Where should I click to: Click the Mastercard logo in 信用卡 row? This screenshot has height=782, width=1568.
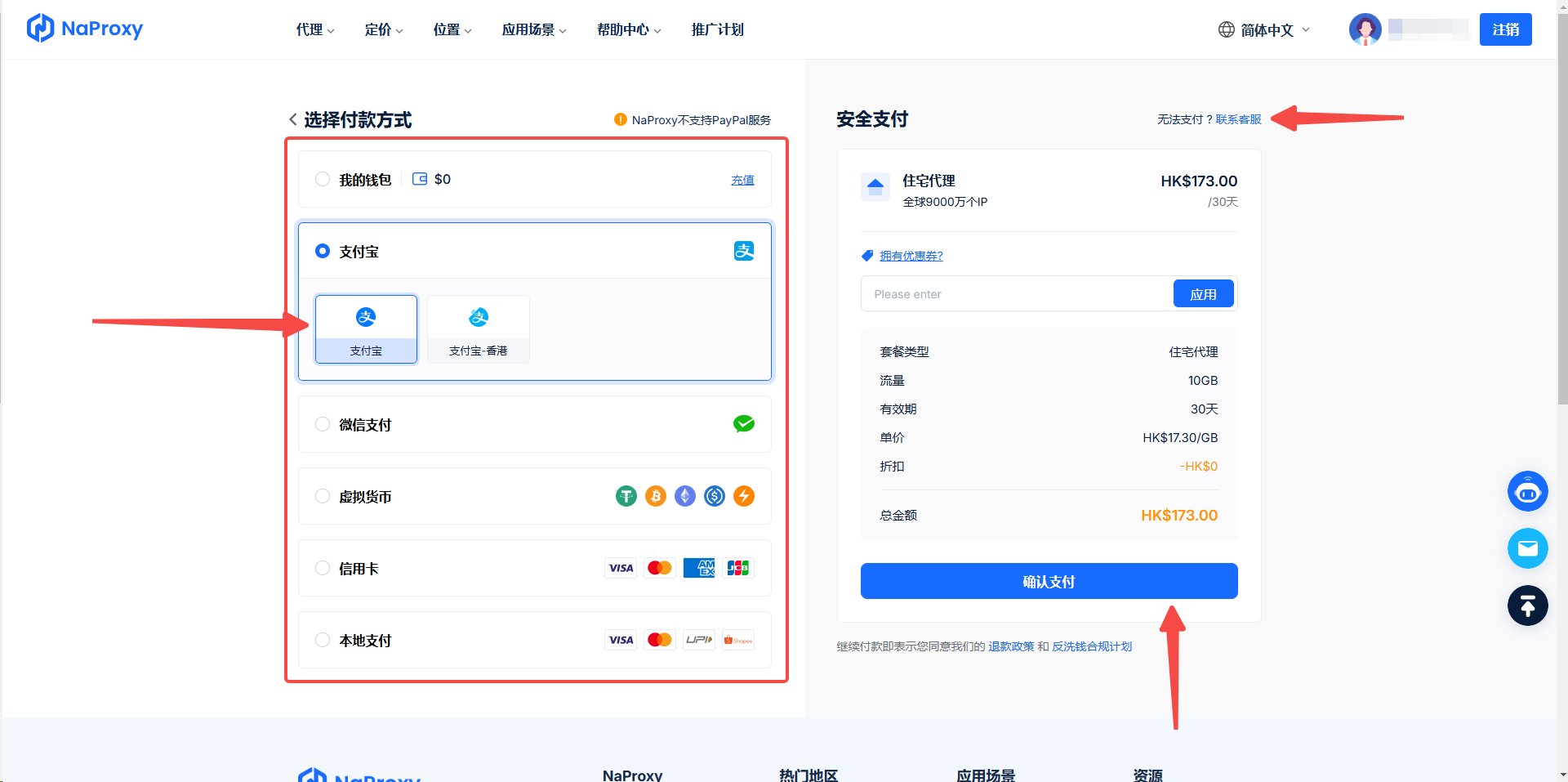660,568
